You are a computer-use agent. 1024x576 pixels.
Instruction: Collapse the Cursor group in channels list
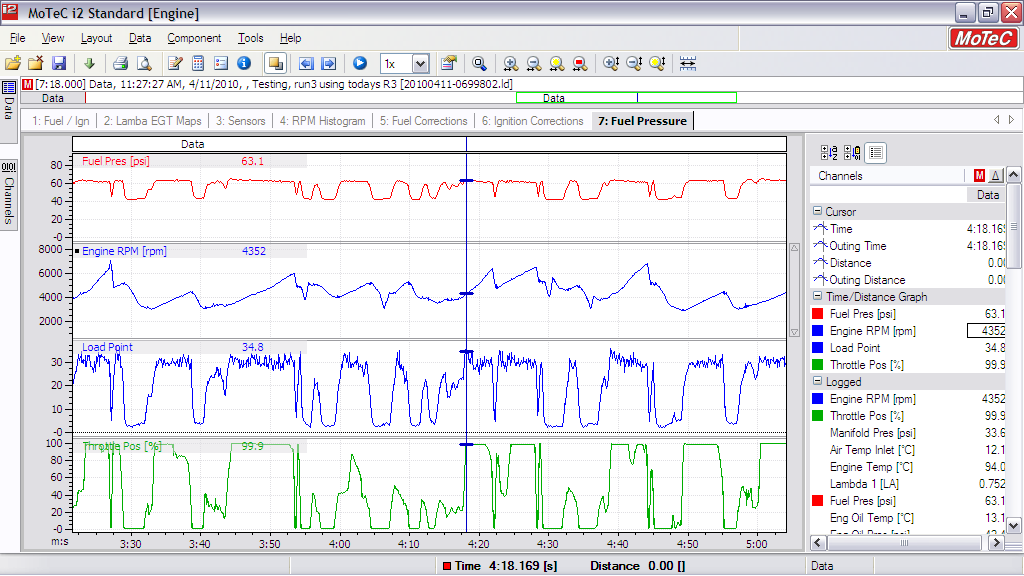click(x=817, y=212)
